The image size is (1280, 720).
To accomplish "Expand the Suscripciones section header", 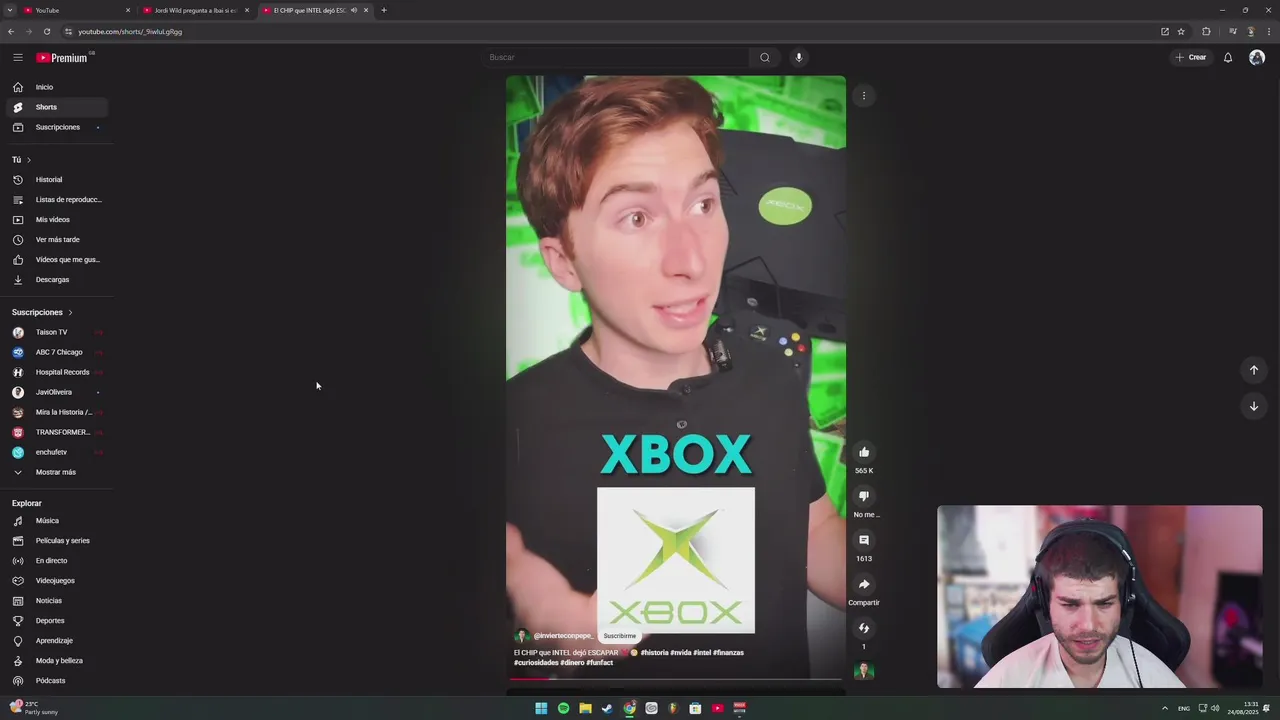I will 43,313.
